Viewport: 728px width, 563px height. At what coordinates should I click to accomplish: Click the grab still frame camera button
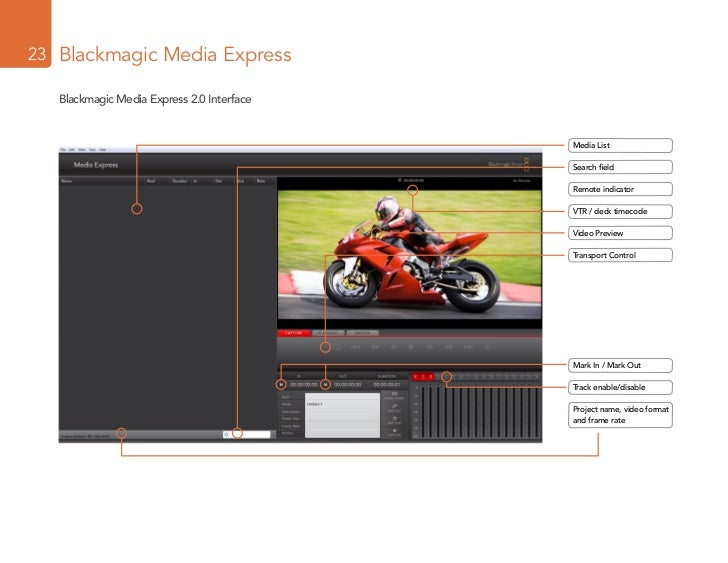click(394, 395)
